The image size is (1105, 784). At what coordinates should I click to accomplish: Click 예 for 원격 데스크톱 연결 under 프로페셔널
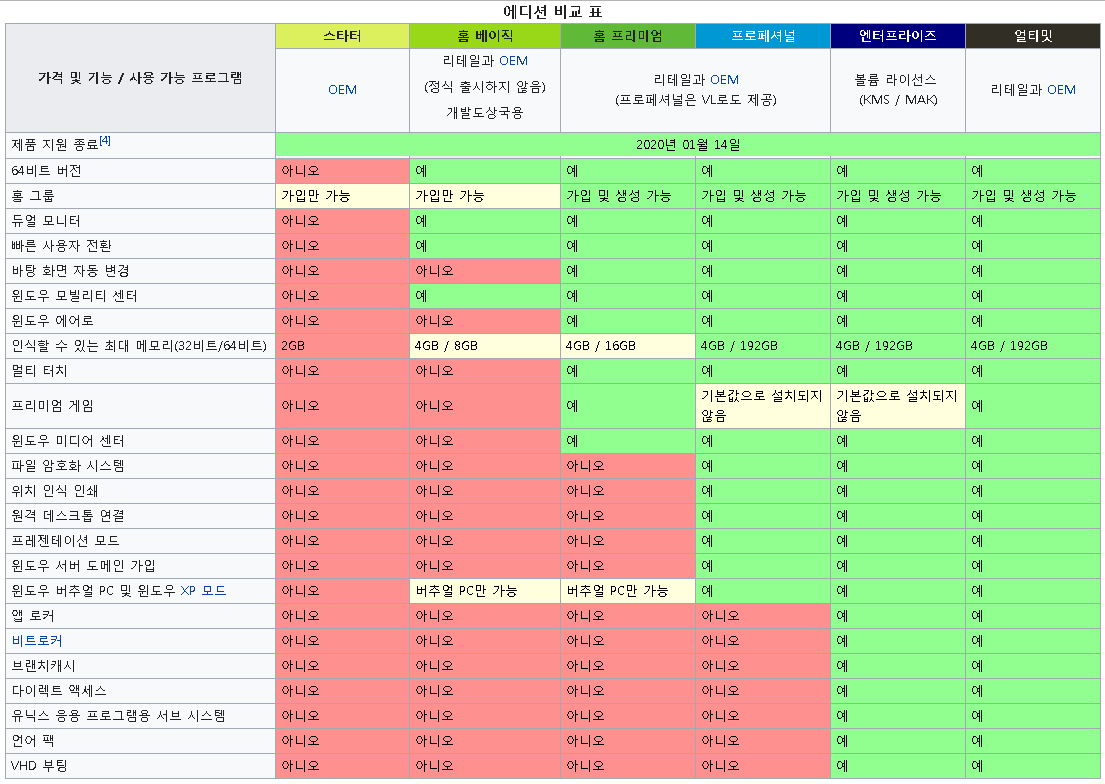[763, 516]
